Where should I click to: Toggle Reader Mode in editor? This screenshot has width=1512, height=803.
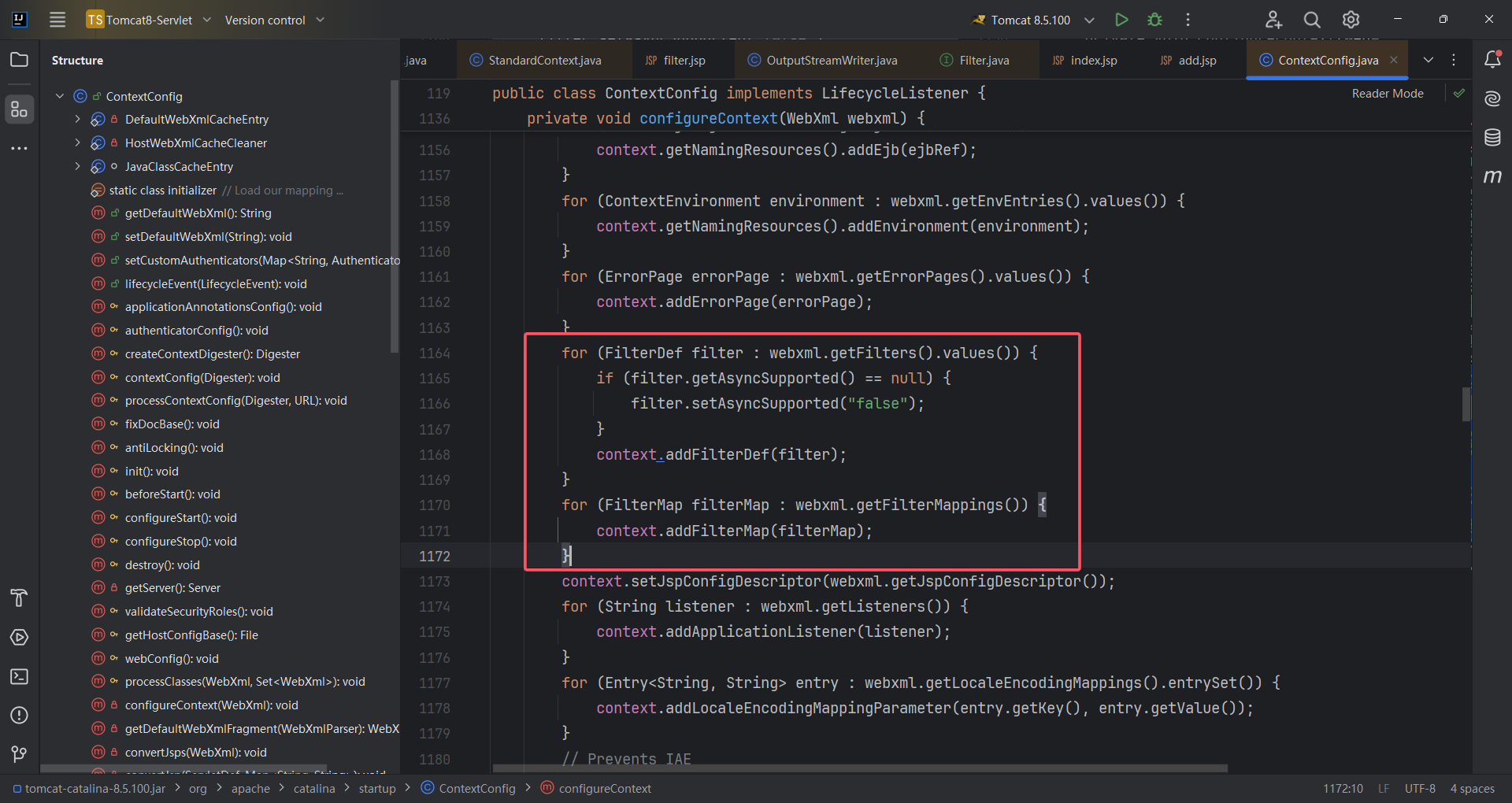(1388, 93)
